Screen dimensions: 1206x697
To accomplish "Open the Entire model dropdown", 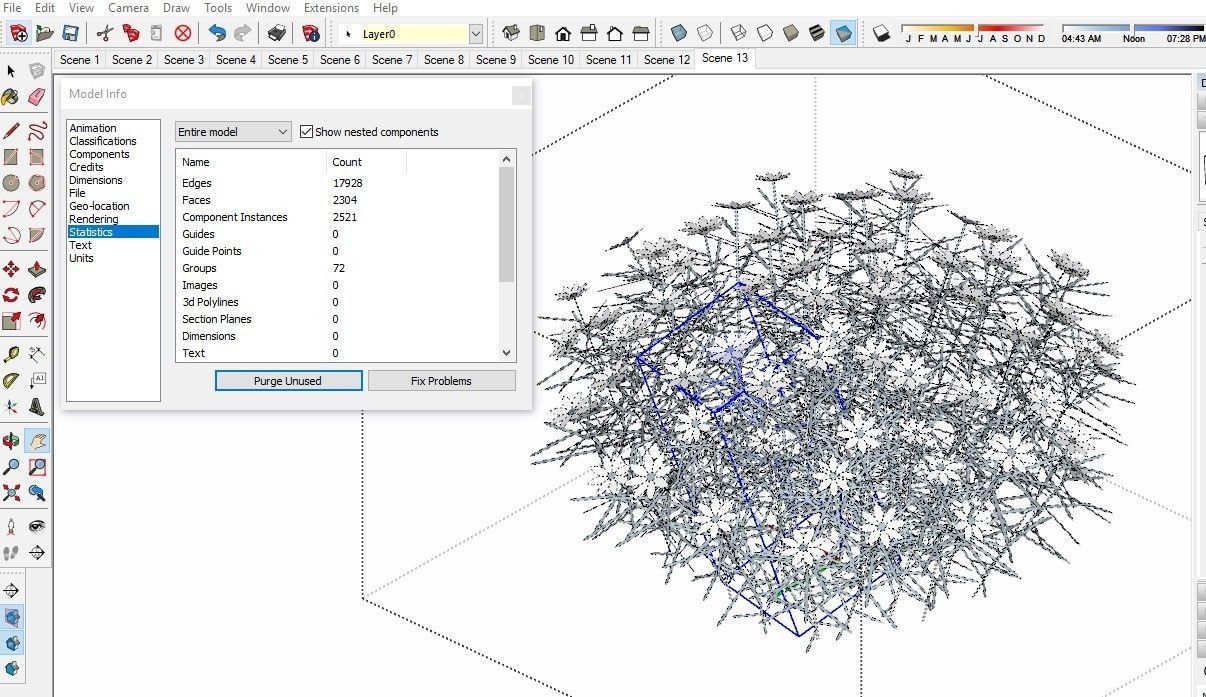I will point(233,132).
